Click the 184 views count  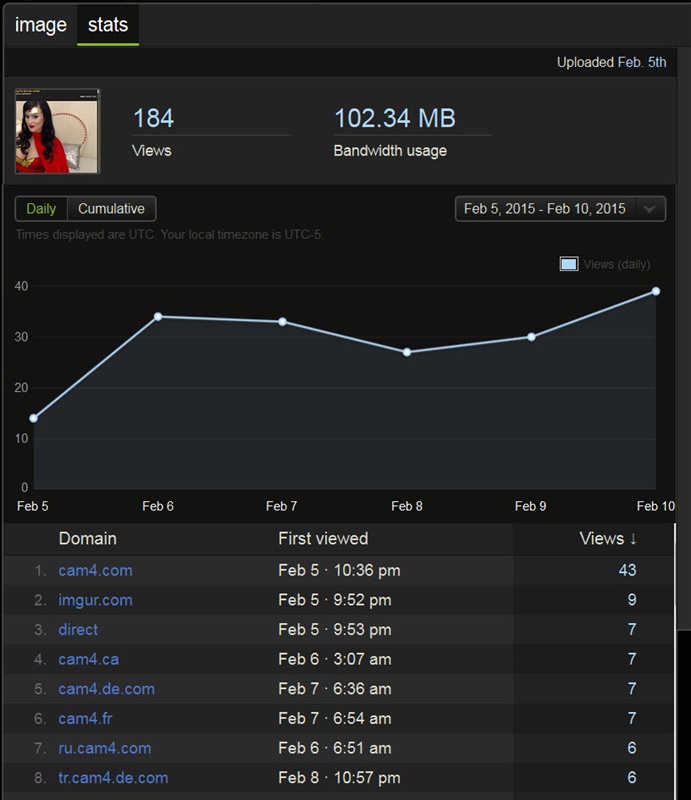(x=154, y=118)
